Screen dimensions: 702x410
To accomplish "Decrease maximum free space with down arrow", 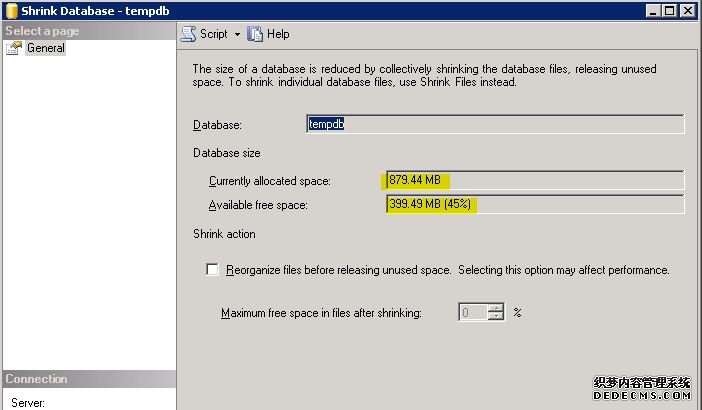I will (x=496, y=317).
